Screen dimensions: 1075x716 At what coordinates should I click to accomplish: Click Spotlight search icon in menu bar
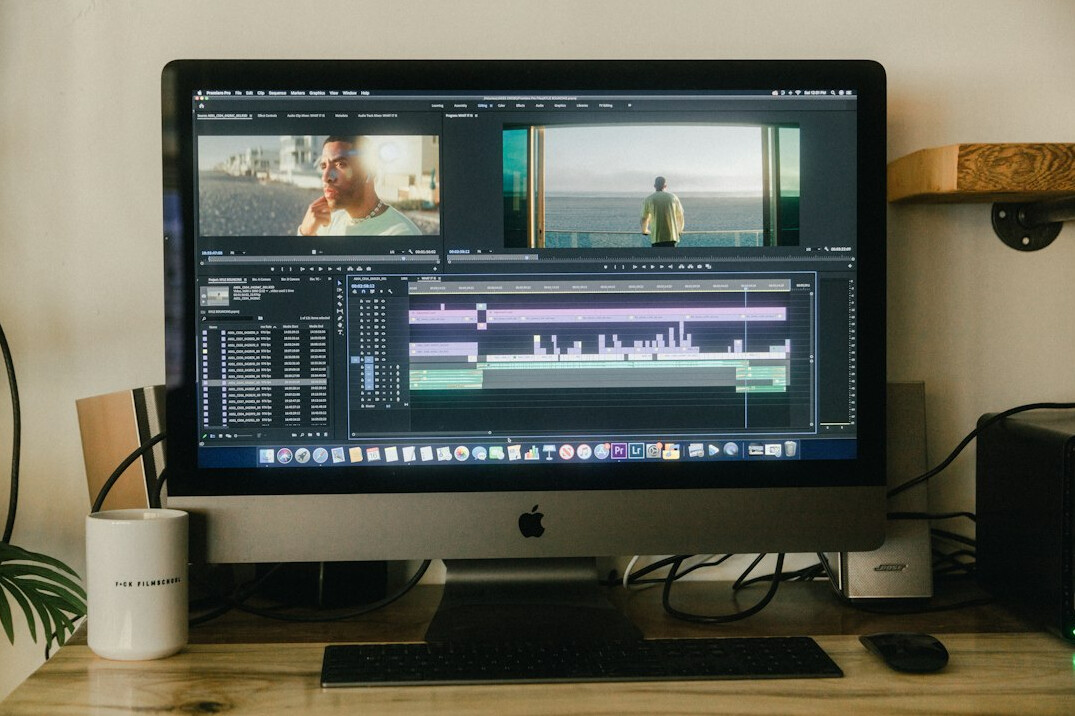[x=833, y=92]
